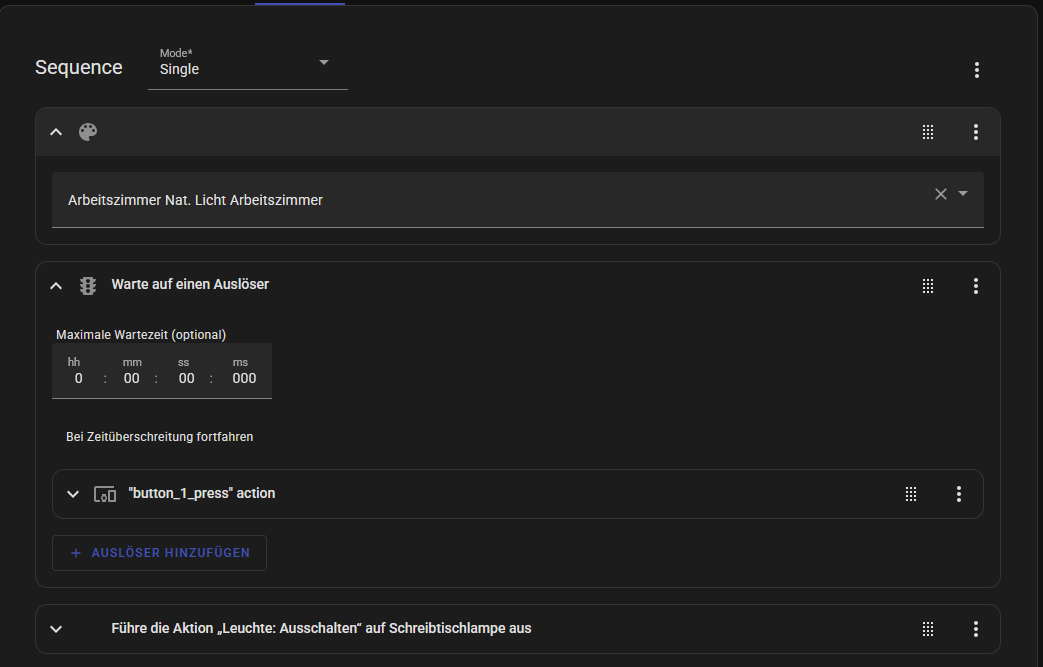The height and width of the screenshot is (667, 1043).
Task: Click drag handle of button_1_press trigger
Action: pyautogui.click(x=911, y=494)
